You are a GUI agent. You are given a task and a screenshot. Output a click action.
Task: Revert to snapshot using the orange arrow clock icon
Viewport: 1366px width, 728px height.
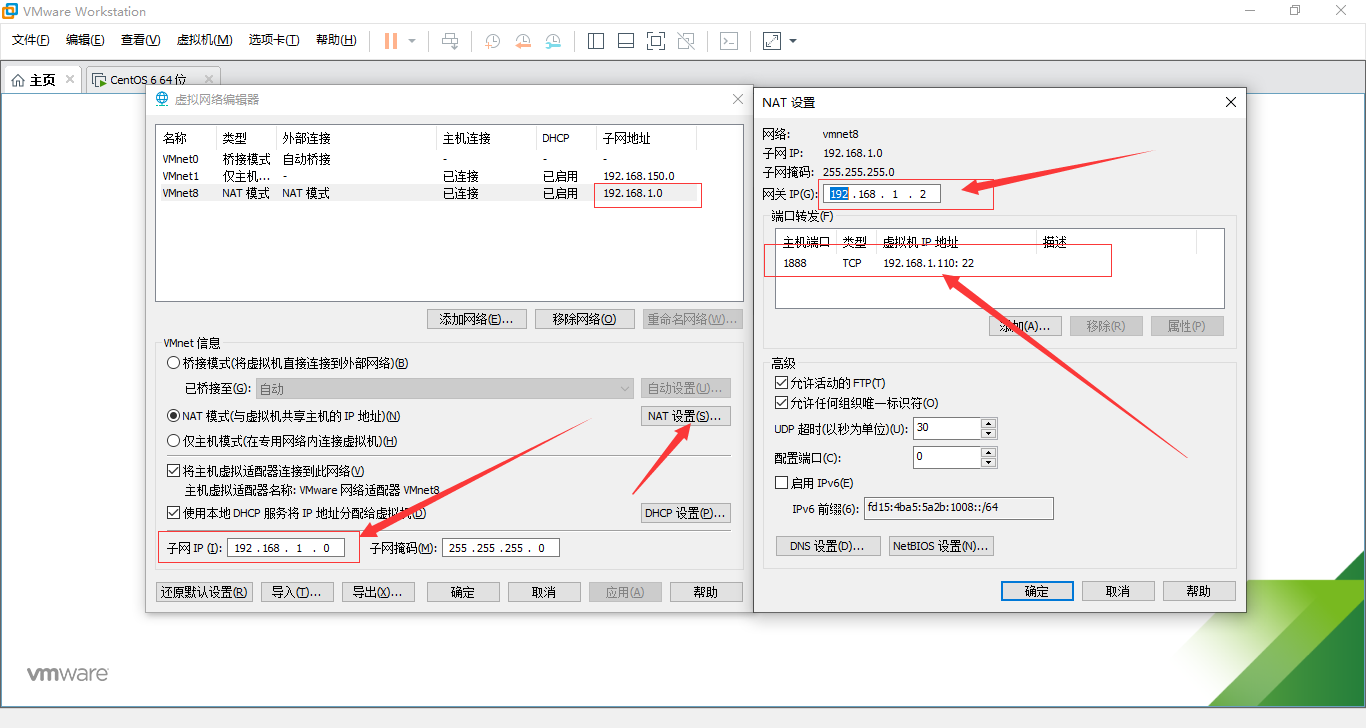click(523, 41)
